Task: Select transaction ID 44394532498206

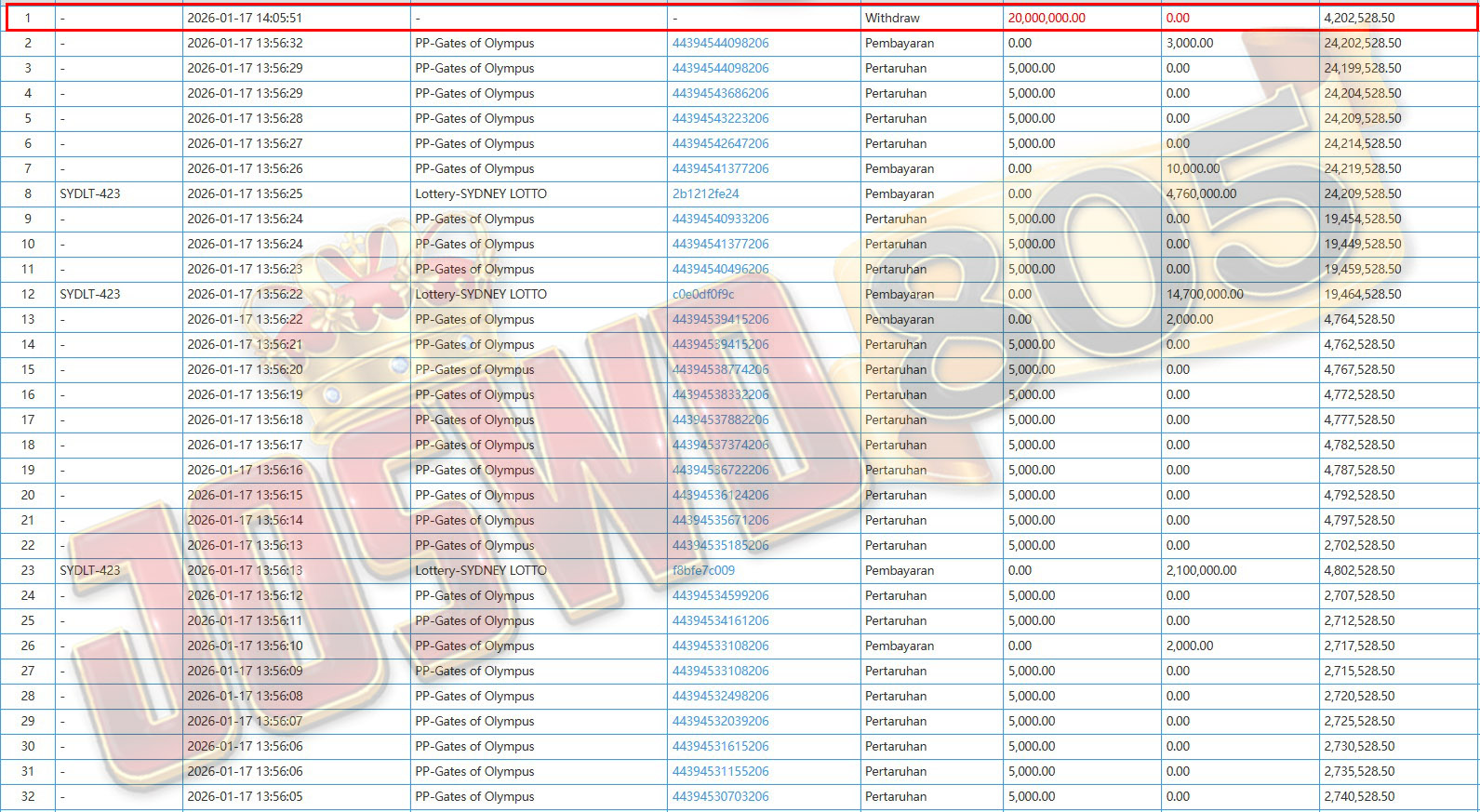Action: (x=720, y=696)
